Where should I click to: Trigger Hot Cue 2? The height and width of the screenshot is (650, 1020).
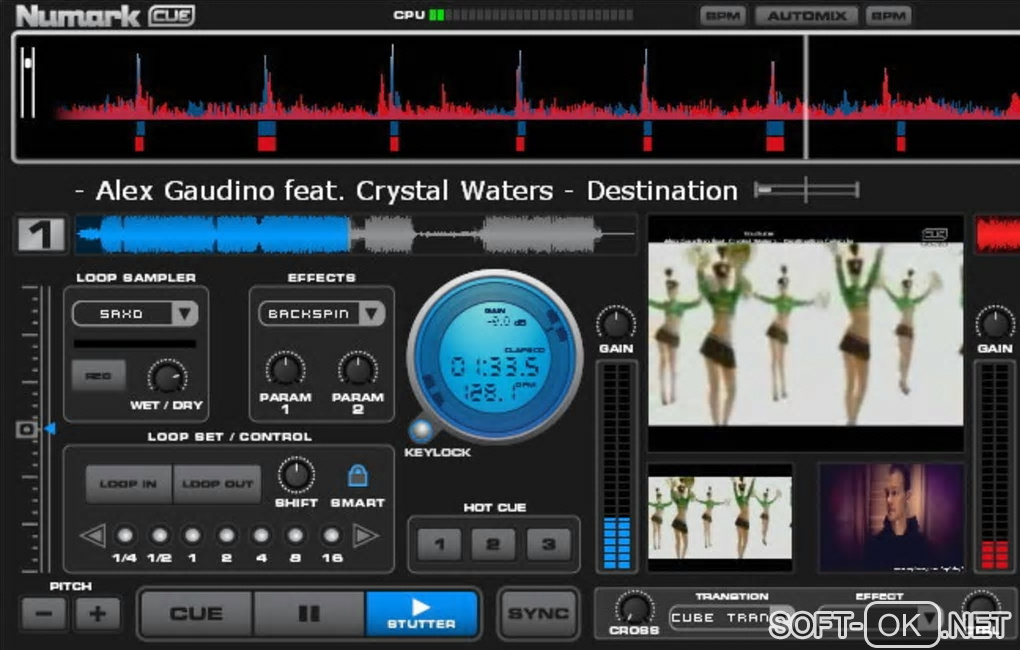(493, 544)
